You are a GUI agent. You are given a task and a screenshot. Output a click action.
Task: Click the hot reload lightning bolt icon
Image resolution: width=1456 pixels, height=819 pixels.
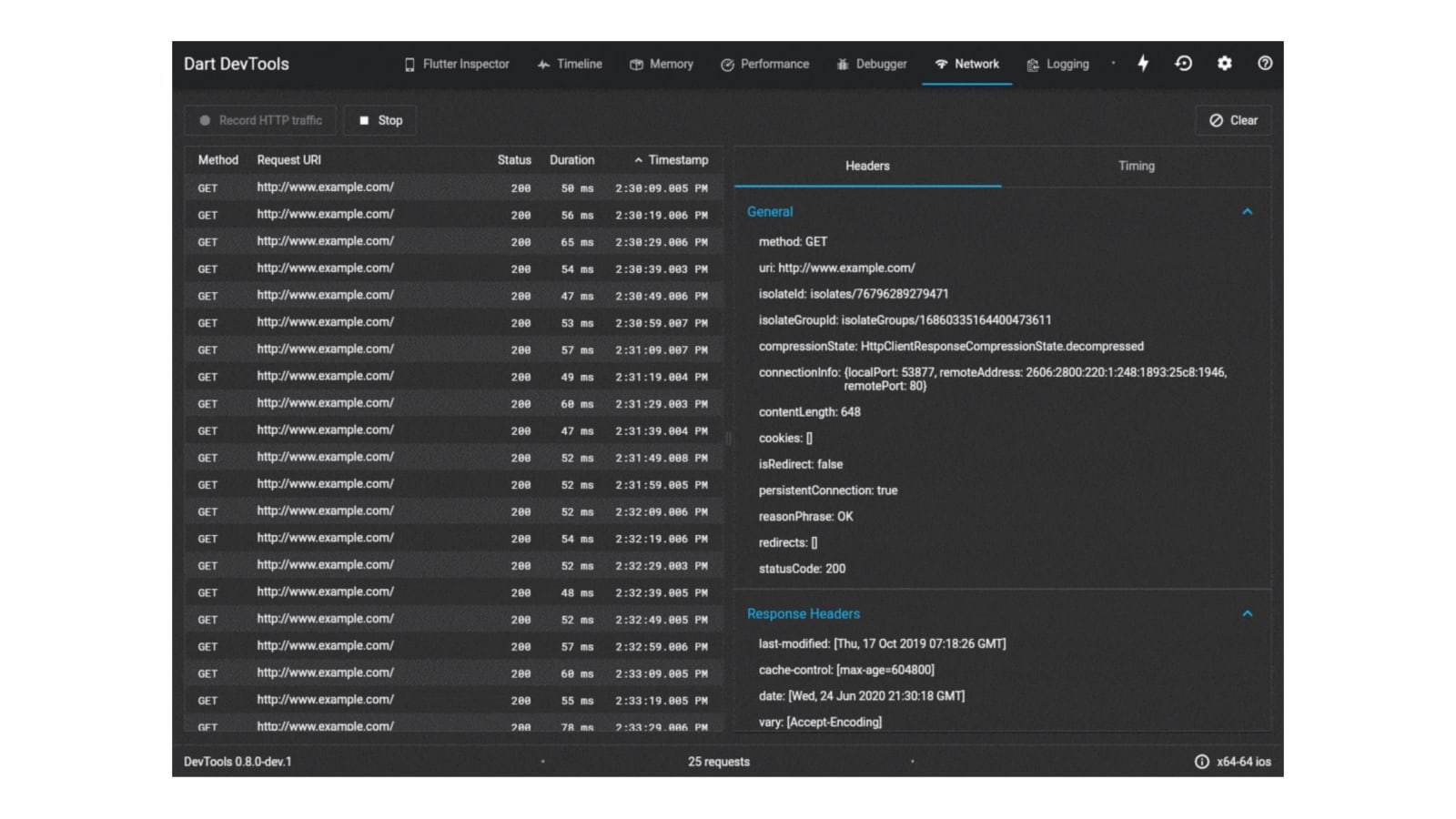click(1143, 63)
